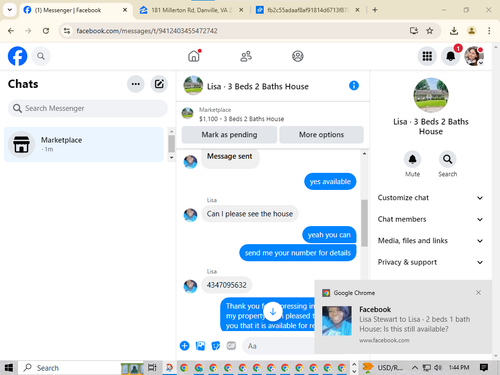
Task: Open Windows Start menu
Action: (x=9, y=367)
